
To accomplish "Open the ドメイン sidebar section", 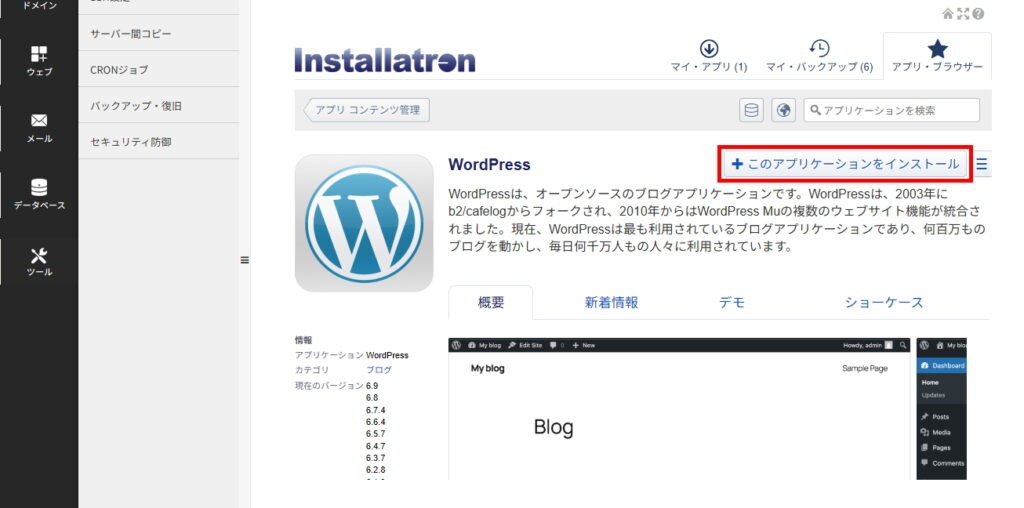I will pos(39,7).
